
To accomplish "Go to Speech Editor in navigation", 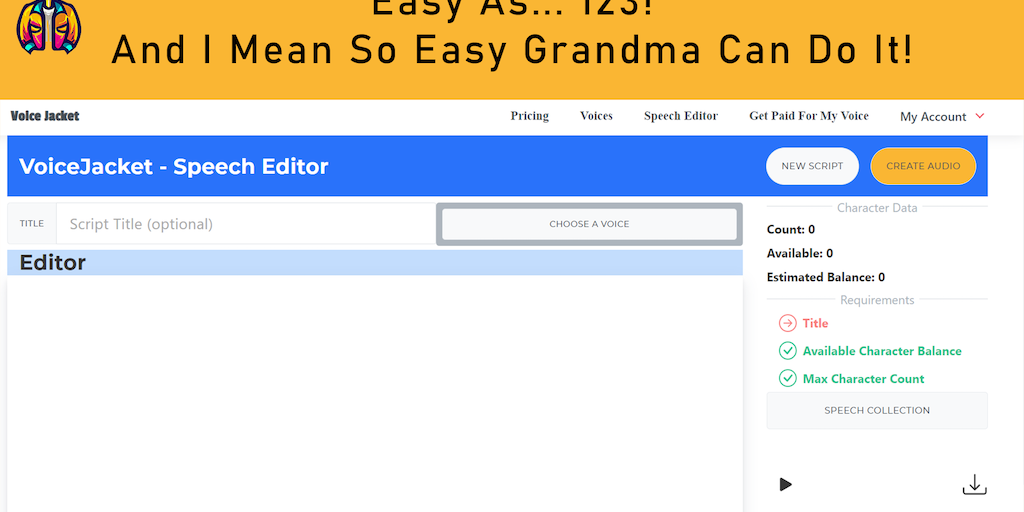I will click(680, 116).
